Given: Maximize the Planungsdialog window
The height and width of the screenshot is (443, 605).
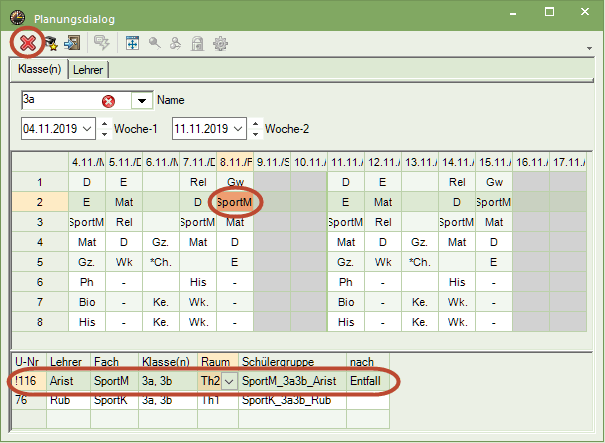Looking at the screenshot, I should point(549,12).
